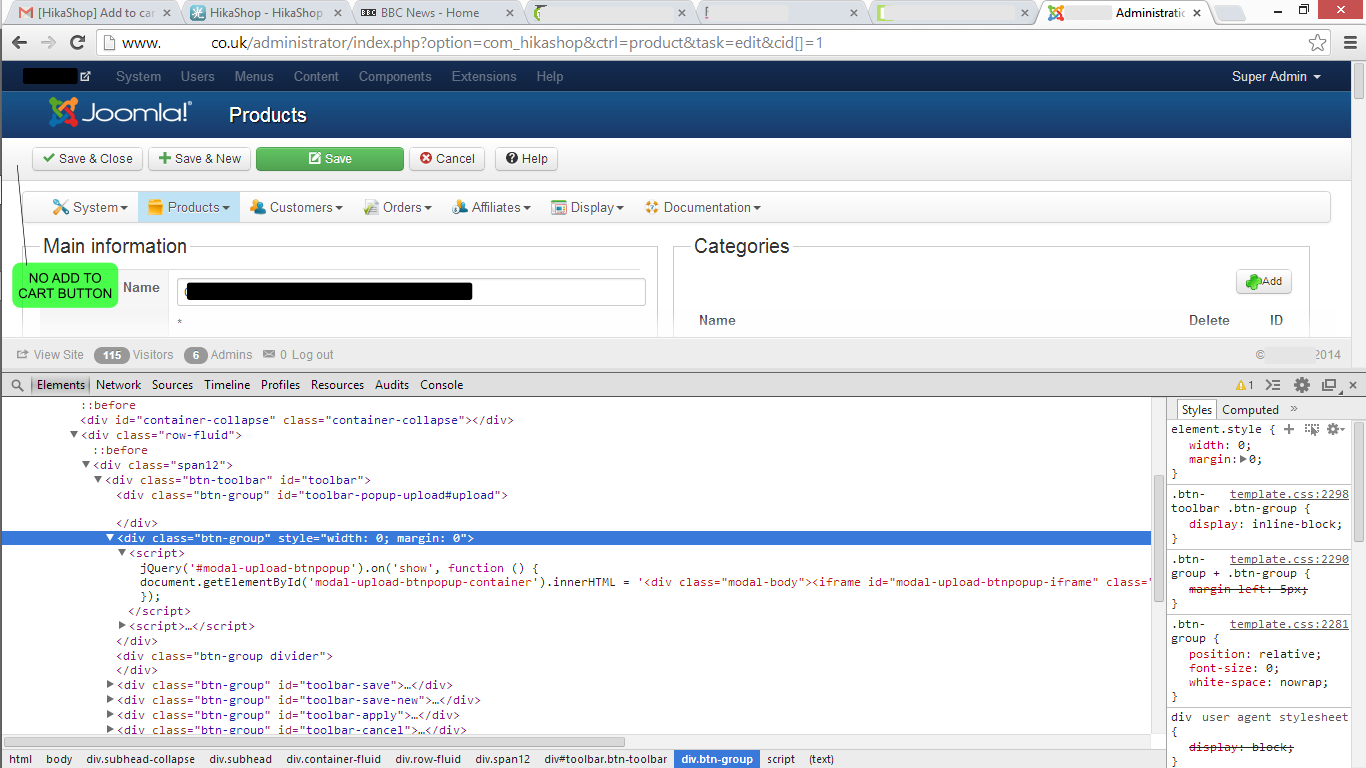The width and height of the screenshot is (1366, 768).
Task: Click the View Site link
Action: tap(51, 355)
